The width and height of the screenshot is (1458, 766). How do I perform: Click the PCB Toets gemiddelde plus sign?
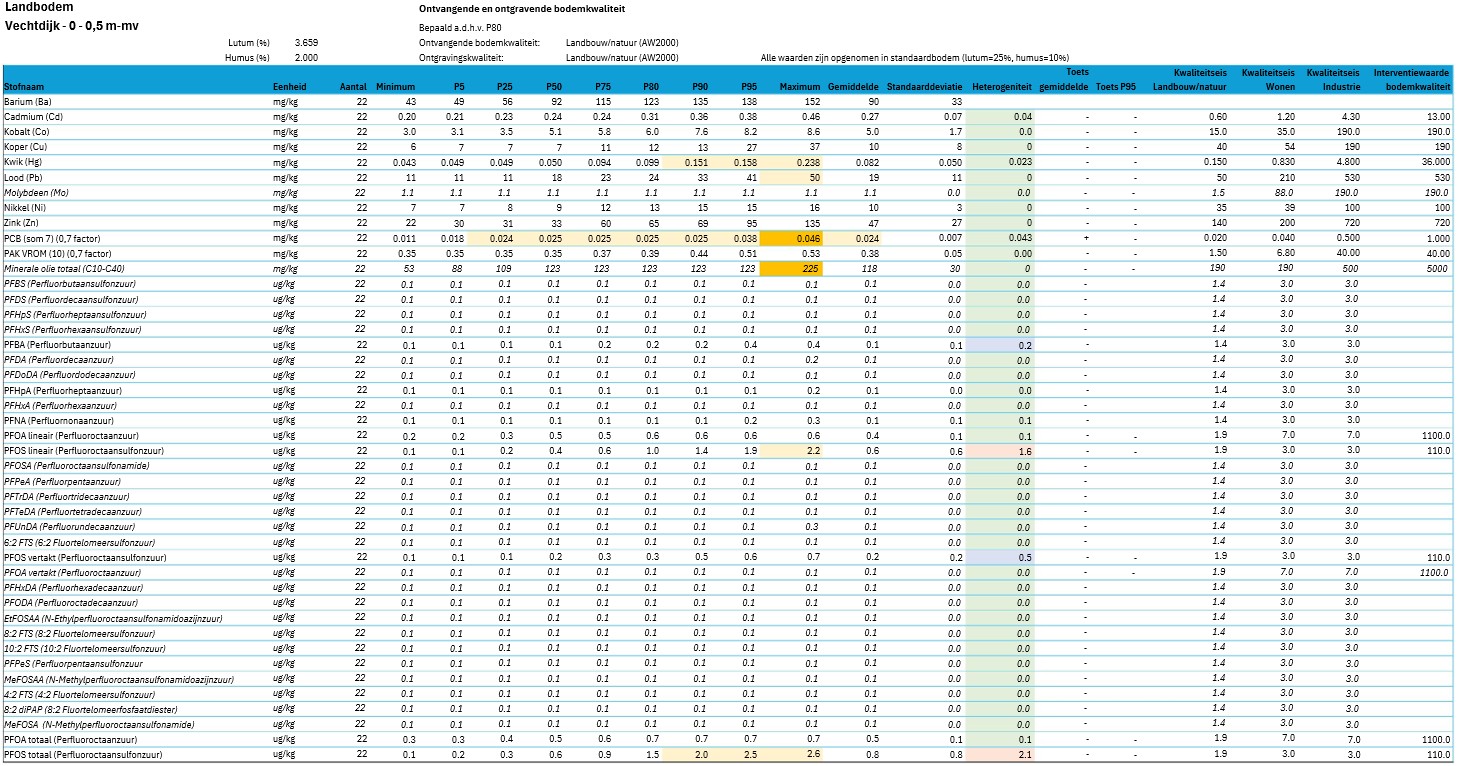click(x=1087, y=238)
